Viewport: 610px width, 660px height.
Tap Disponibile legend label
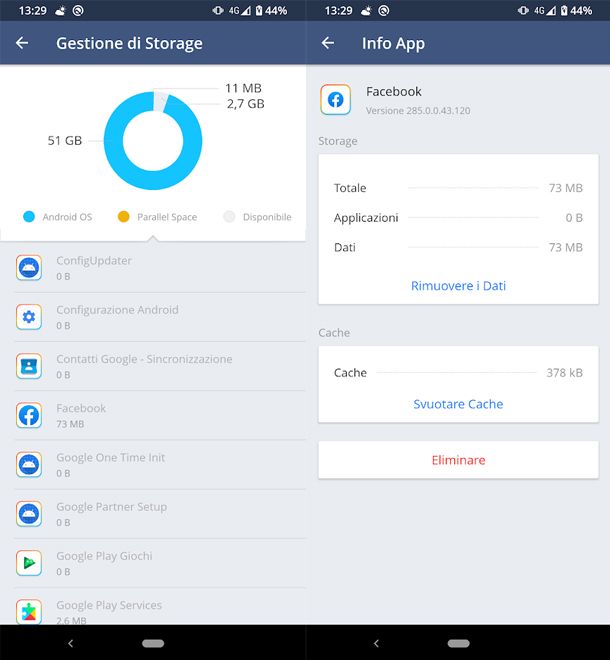(x=267, y=217)
